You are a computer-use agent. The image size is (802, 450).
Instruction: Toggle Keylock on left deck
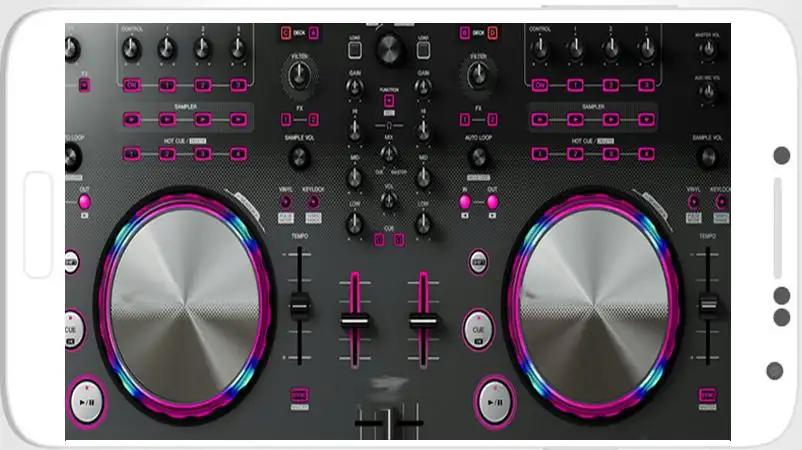pos(313,202)
